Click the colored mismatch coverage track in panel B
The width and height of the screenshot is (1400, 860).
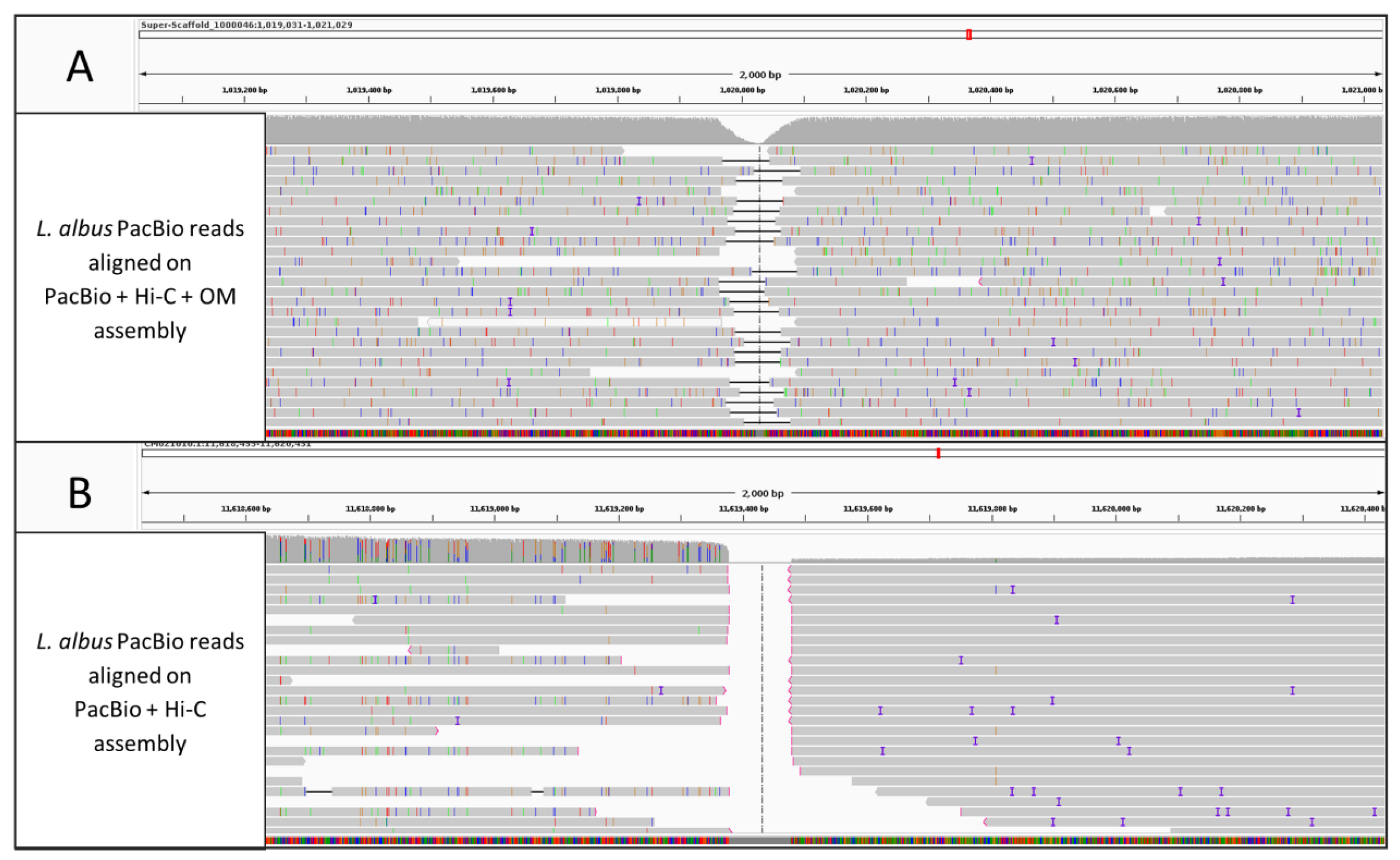[496, 549]
